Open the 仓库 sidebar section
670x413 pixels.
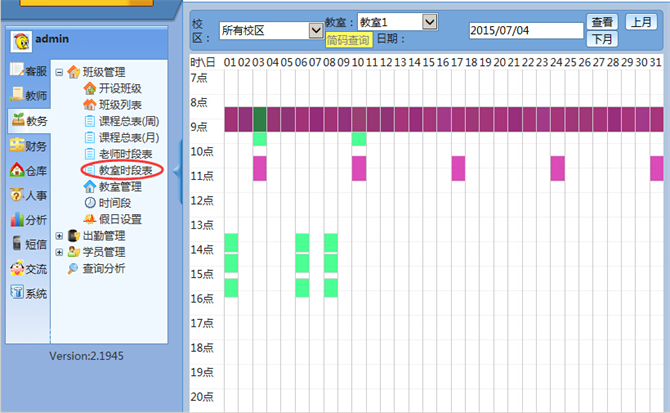click(x=29, y=170)
